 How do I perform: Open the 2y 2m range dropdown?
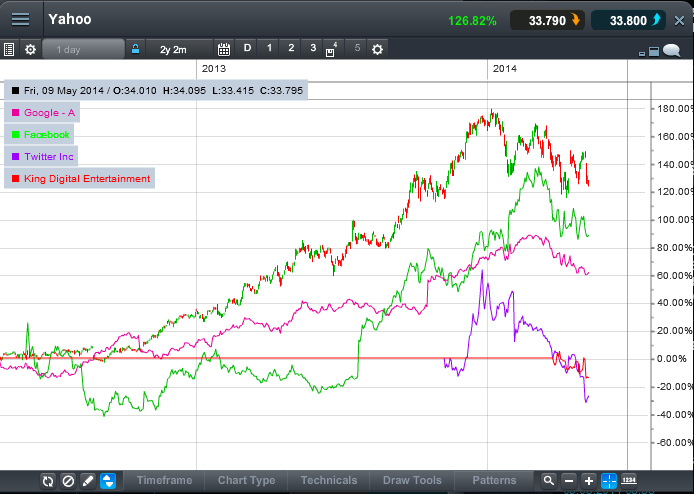pyautogui.click(x=180, y=49)
